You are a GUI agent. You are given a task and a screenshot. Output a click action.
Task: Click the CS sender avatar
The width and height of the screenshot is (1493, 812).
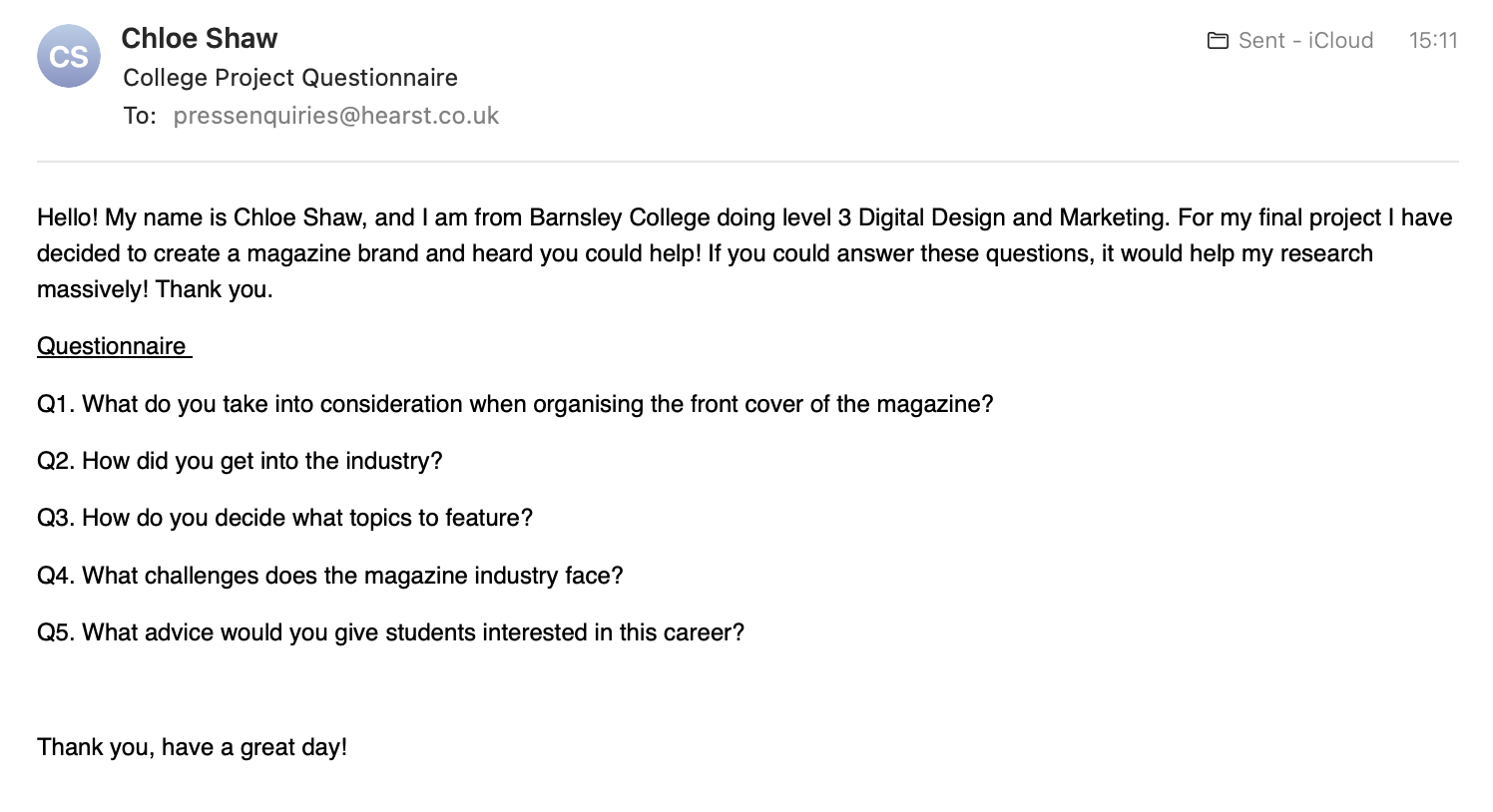[69, 56]
